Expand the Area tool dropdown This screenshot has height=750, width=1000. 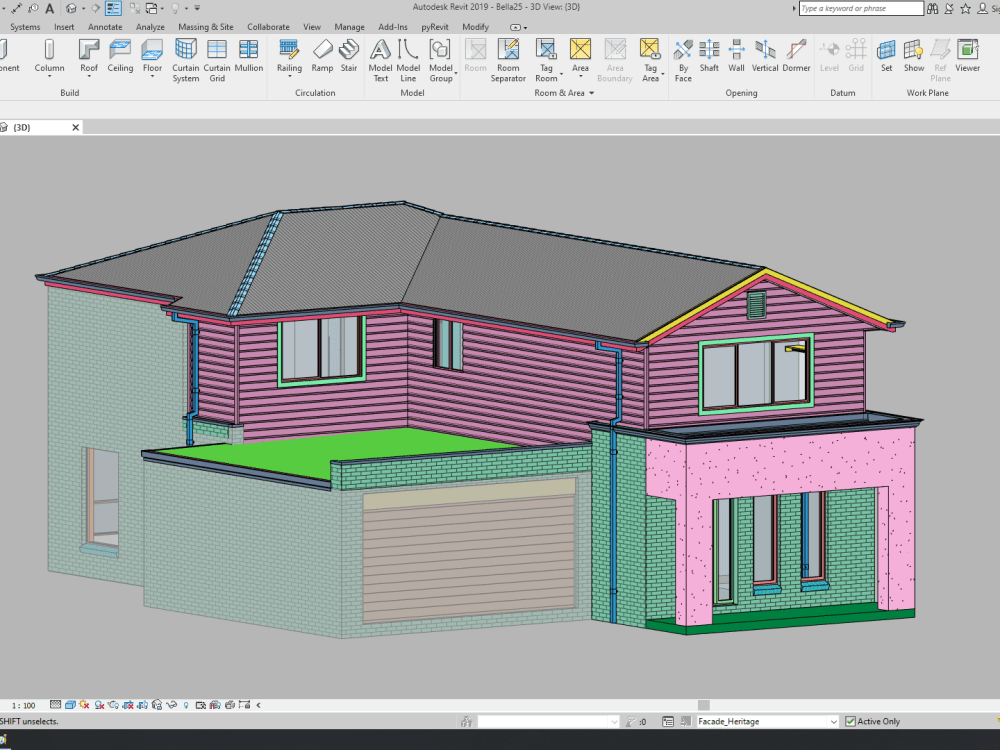tap(580, 74)
